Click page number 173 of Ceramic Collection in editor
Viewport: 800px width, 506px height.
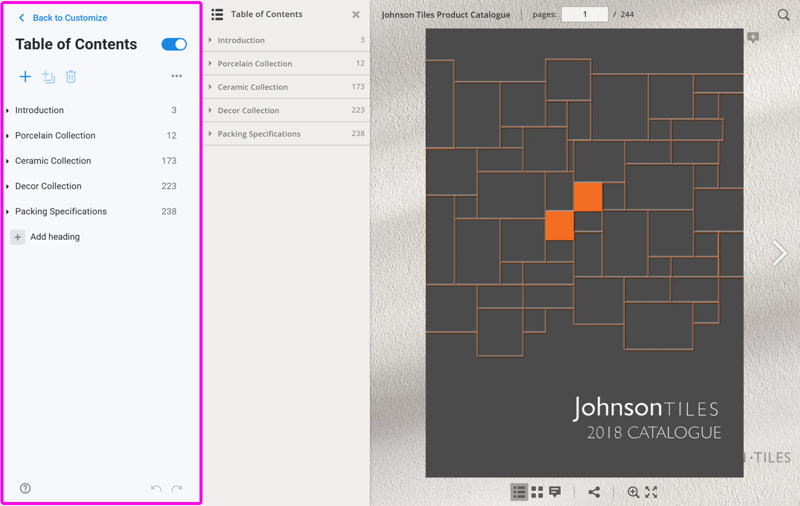click(x=169, y=161)
